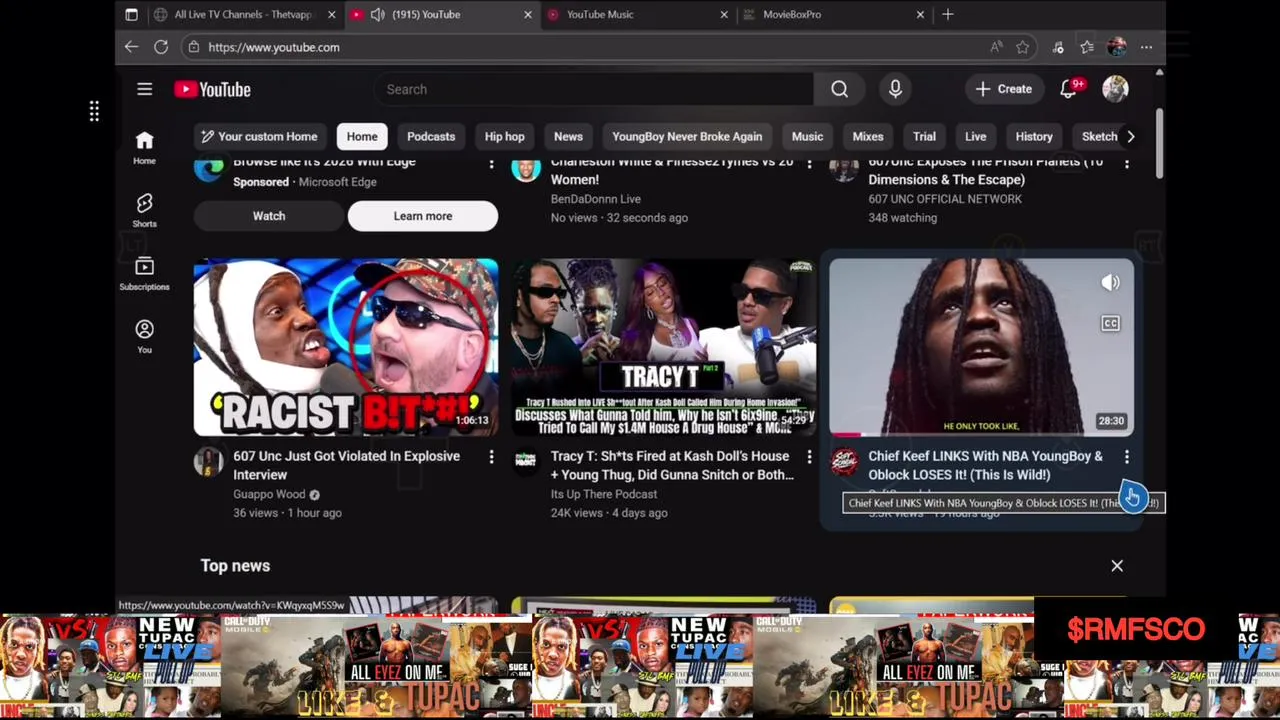Play the TRACY T thumbnail video

point(664,347)
